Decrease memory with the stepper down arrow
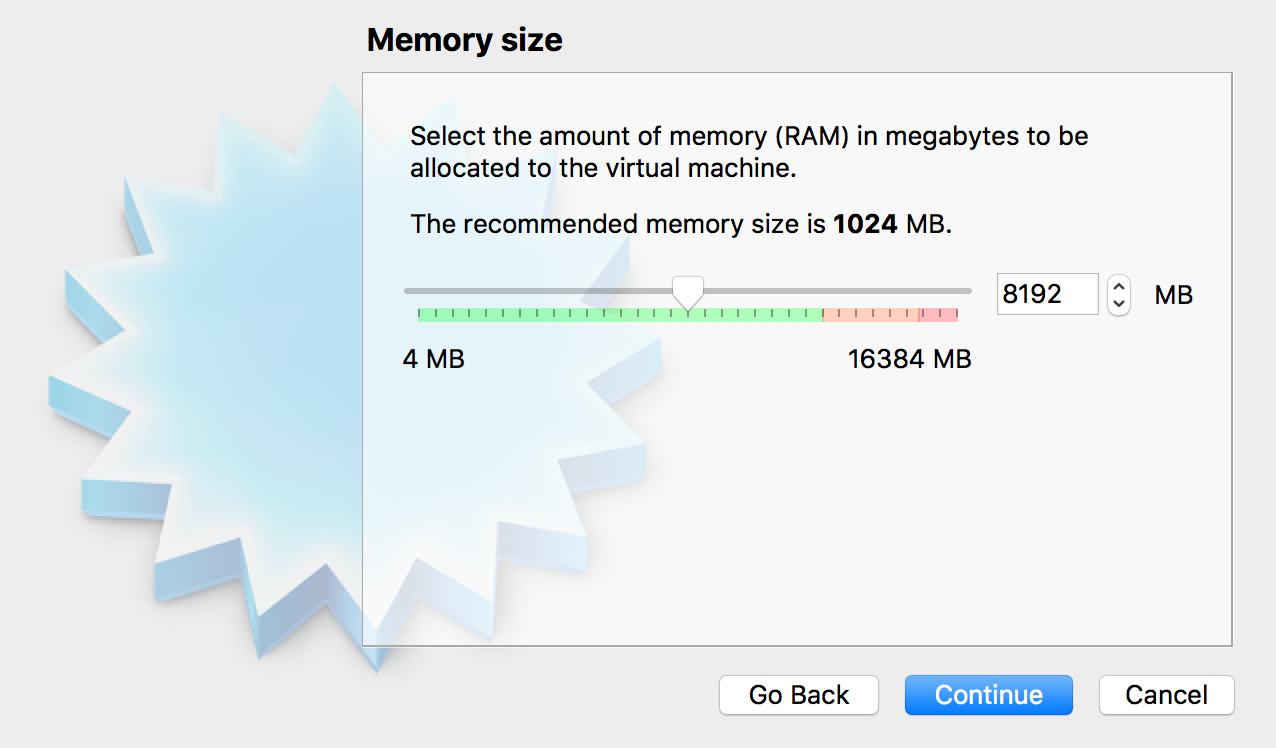This screenshot has width=1276, height=748. [x=1119, y=303]
